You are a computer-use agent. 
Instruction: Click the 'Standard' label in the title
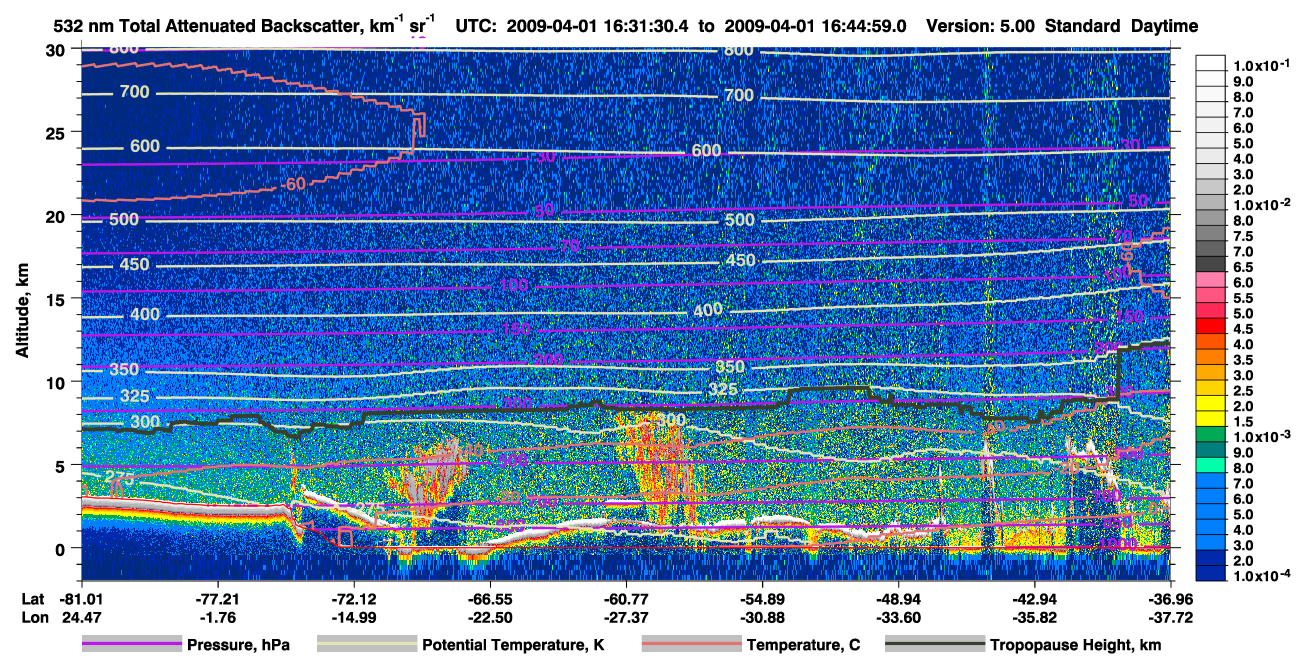(x=1082, y=27)
